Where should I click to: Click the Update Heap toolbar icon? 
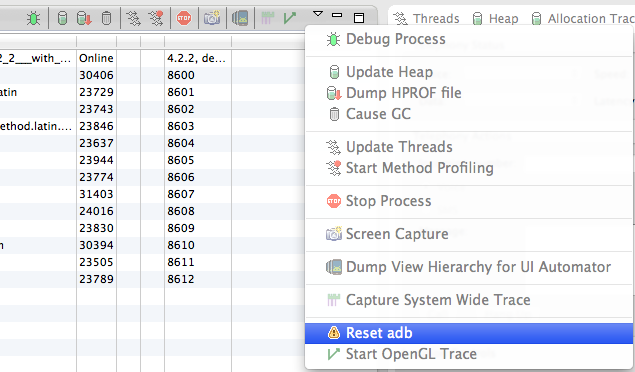pos(62,18)
